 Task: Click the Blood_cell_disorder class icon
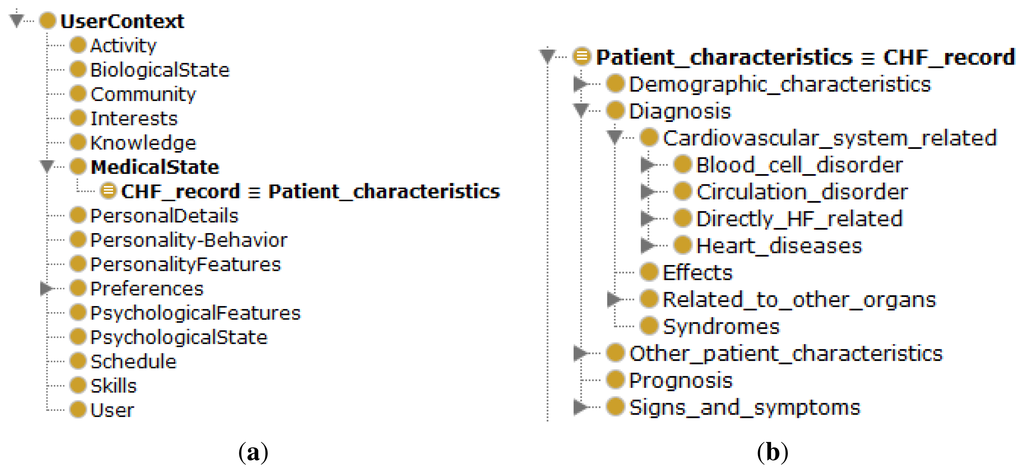click(x=685, y=165)
